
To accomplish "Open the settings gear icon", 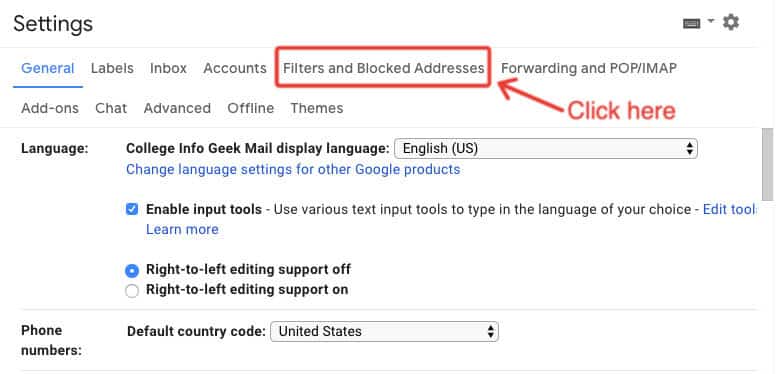I will 731,22.
